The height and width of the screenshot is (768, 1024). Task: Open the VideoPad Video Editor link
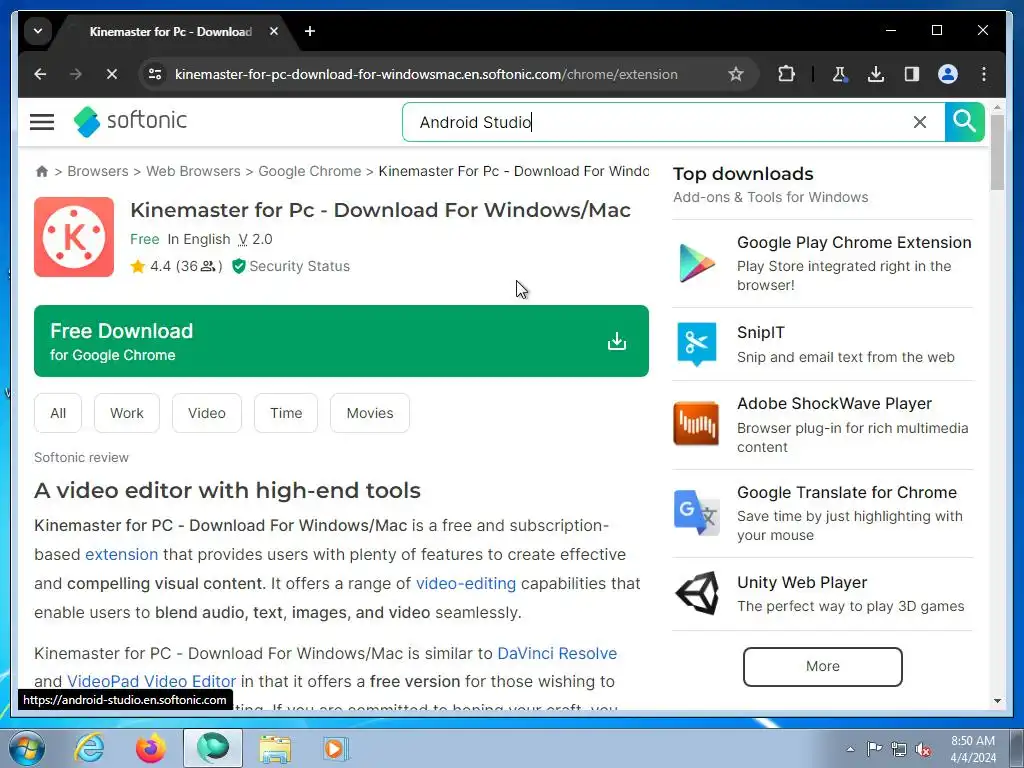pos(151,681)
